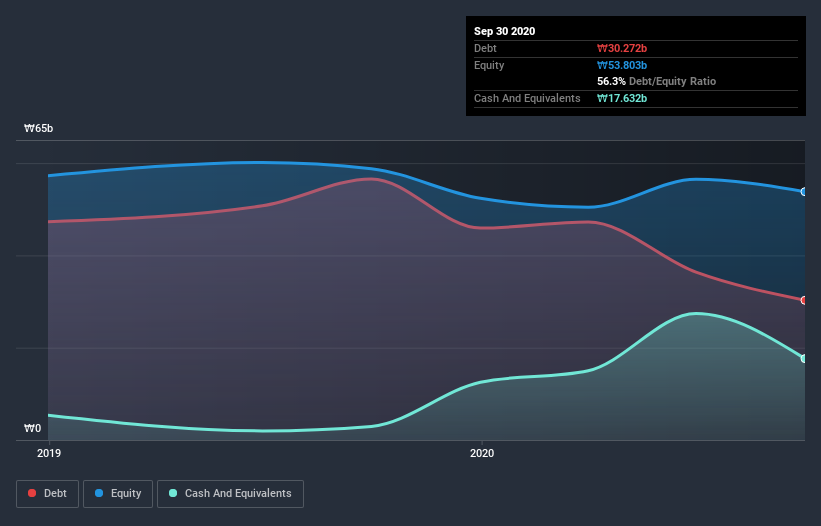Click the 2019 x-axis label
This screenshot has height=526, width=821.
(49, 453)
